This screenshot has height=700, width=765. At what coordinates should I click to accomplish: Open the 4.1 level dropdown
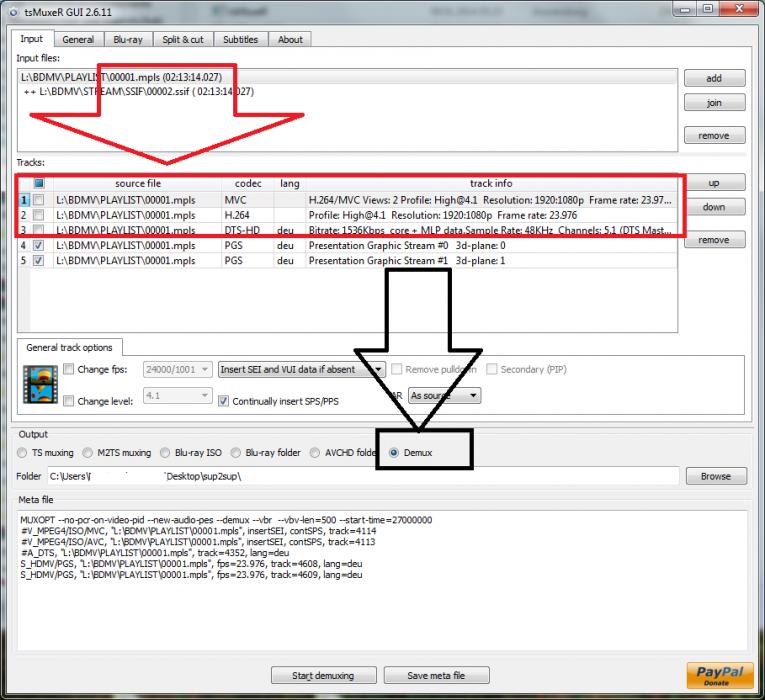tap(178, 395)
